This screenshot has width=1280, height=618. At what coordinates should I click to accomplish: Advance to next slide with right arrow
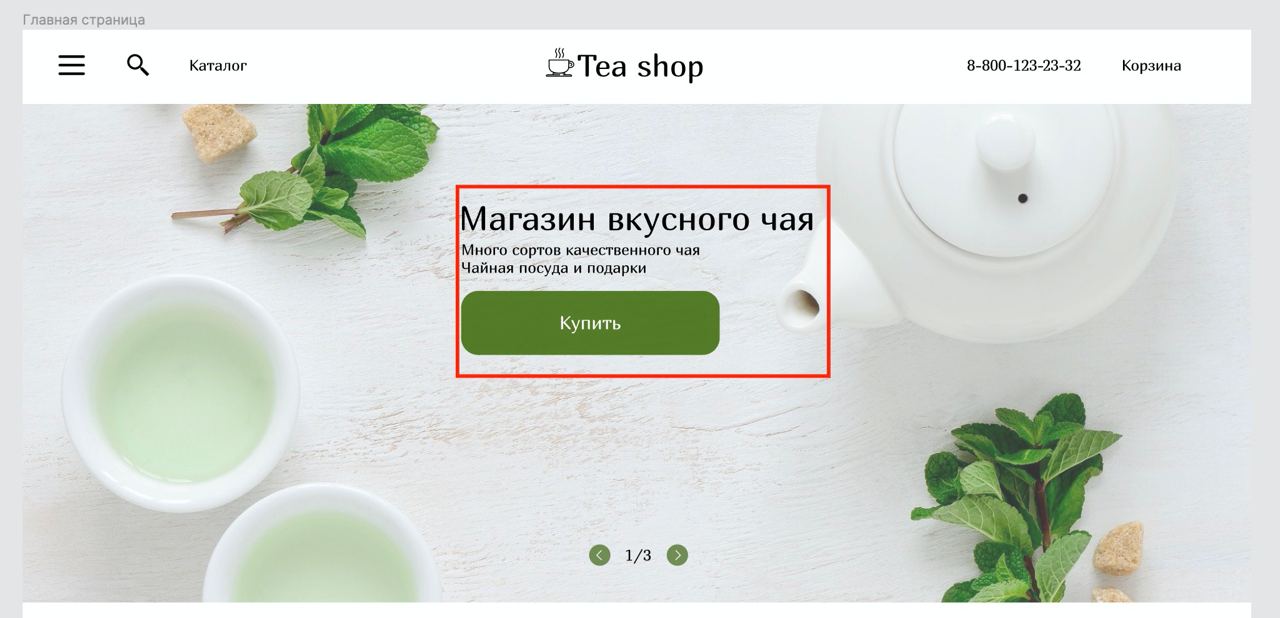[x=677, y=555]
